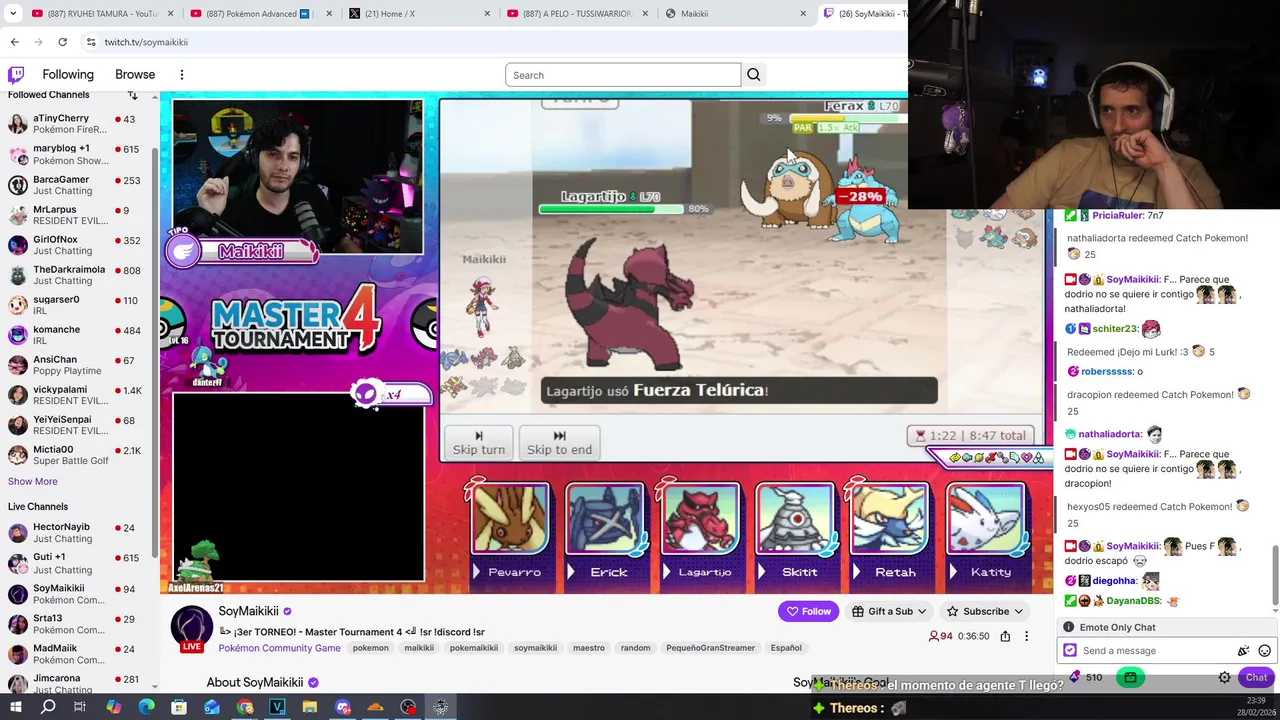Open Mictia00 channel avatar

click(x=18, y=455)
